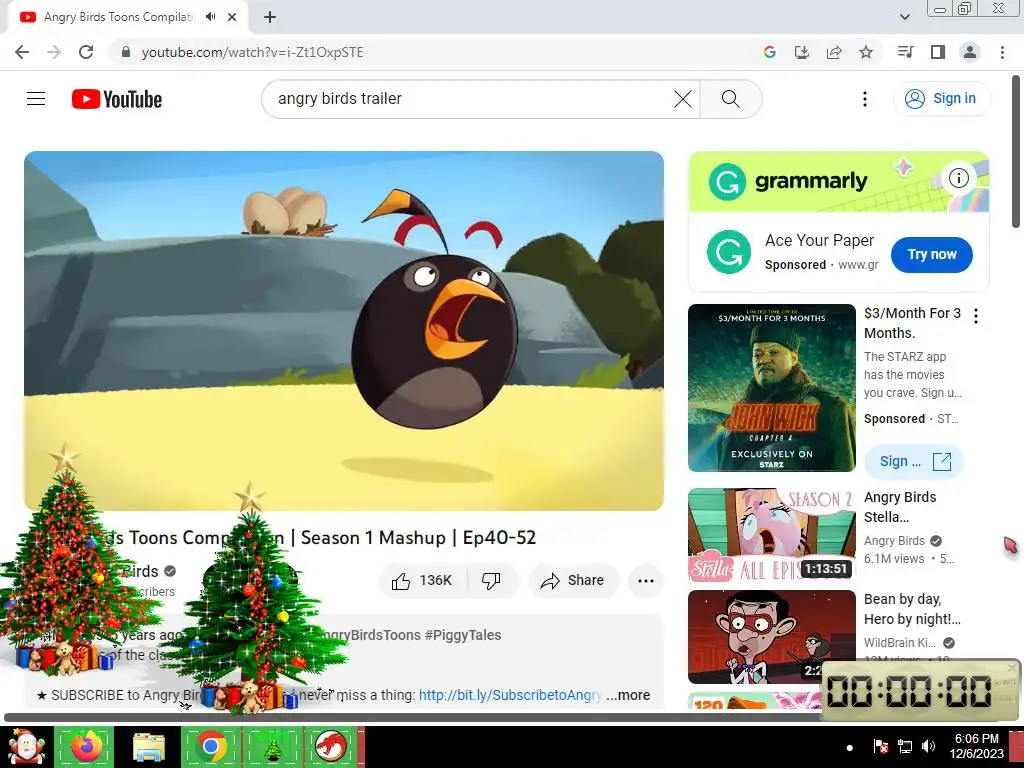Open File Explorer from the taskbar
This screenshot has width=1024, height=768.
coord(148,746)
